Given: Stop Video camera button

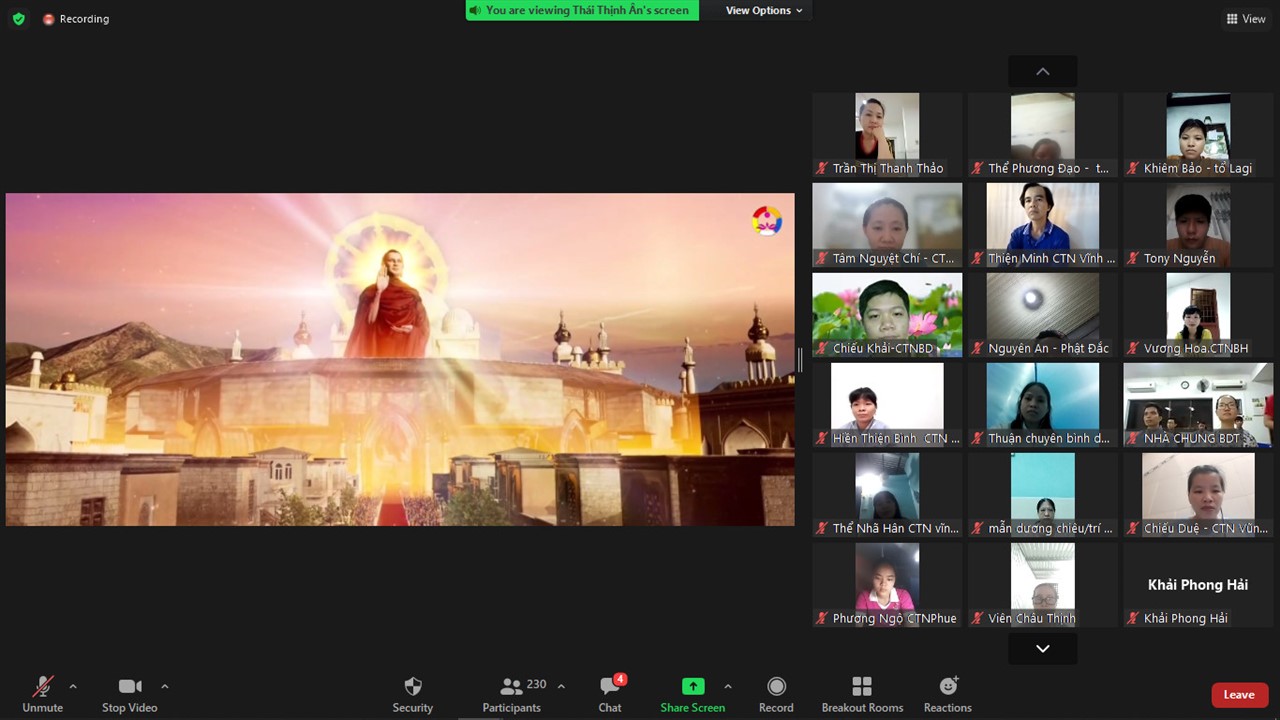Looking at the screenshot, I should click(130, 693).
